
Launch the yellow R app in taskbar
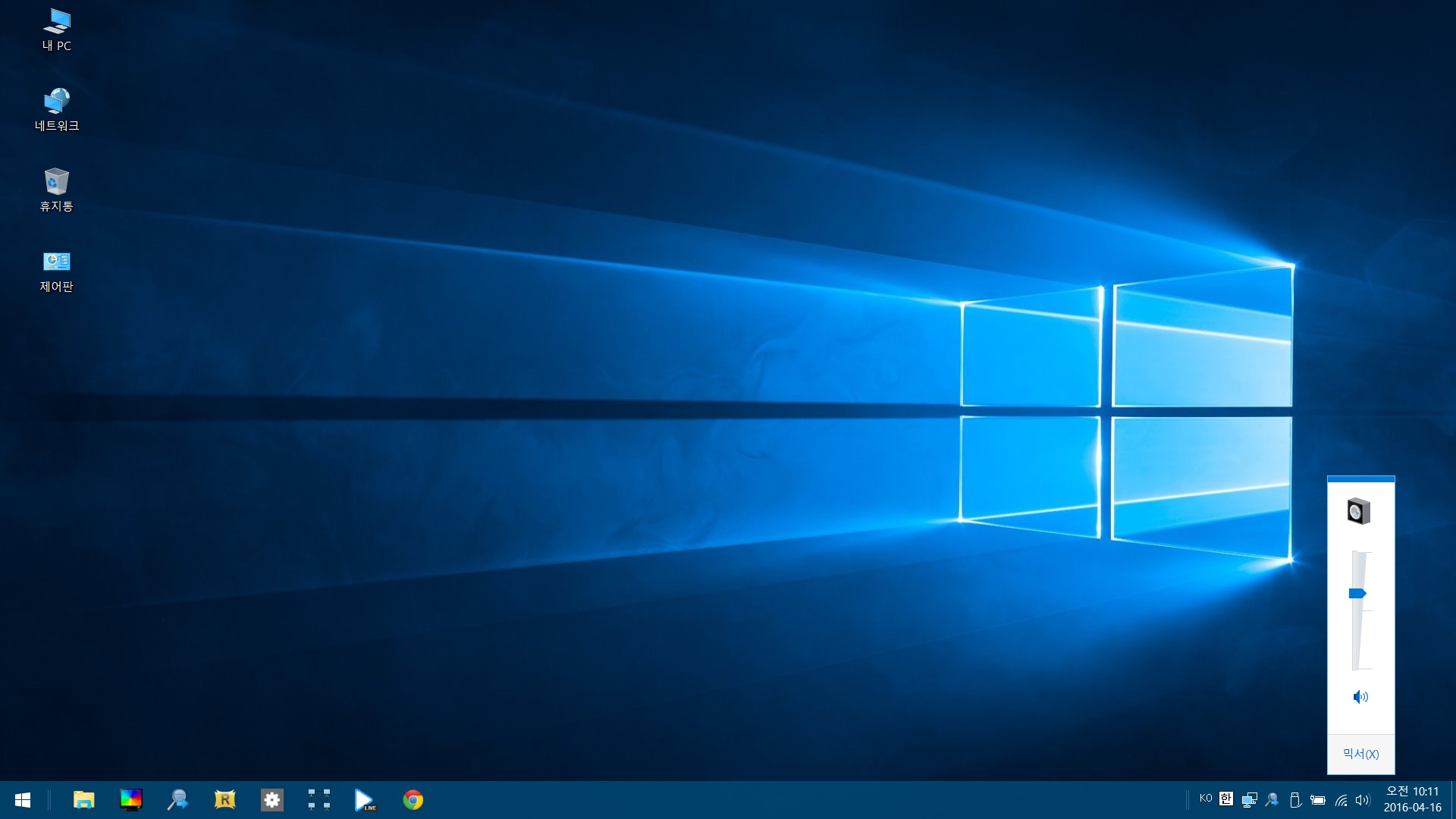click(x=224, y=800)
